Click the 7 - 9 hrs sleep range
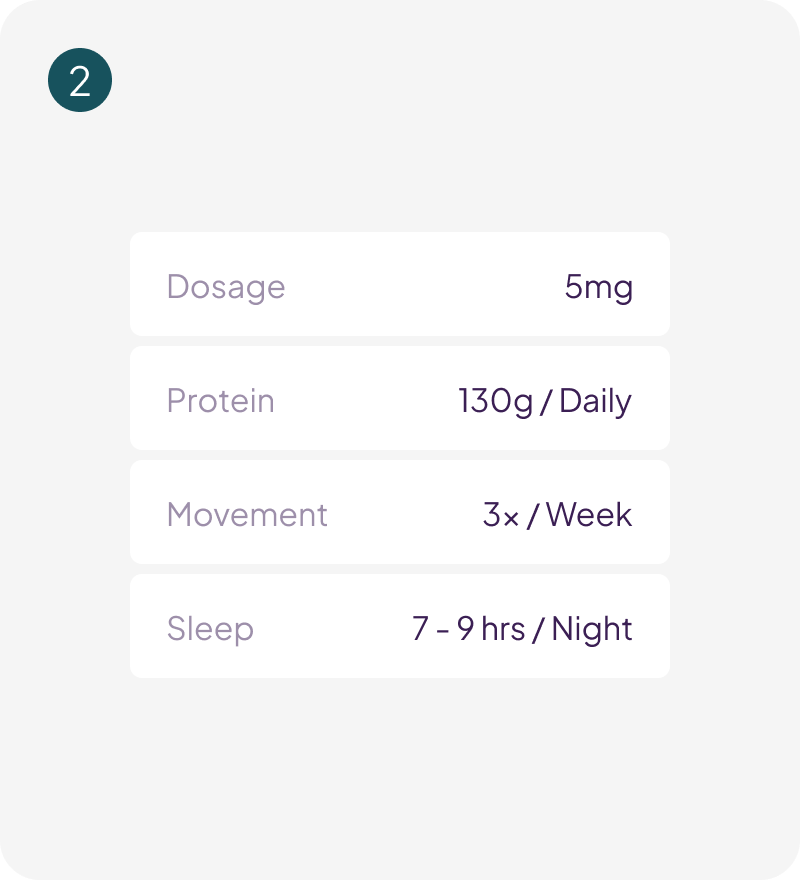The width and height of the screenshot is (800, 880). click(468, 629)
